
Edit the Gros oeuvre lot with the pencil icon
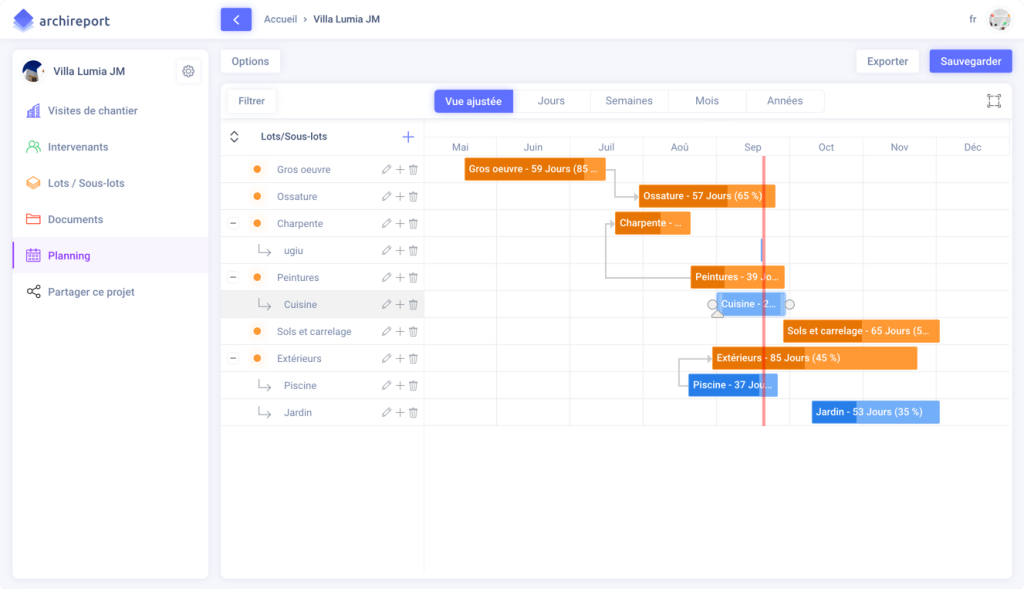[x=386, y=169]
